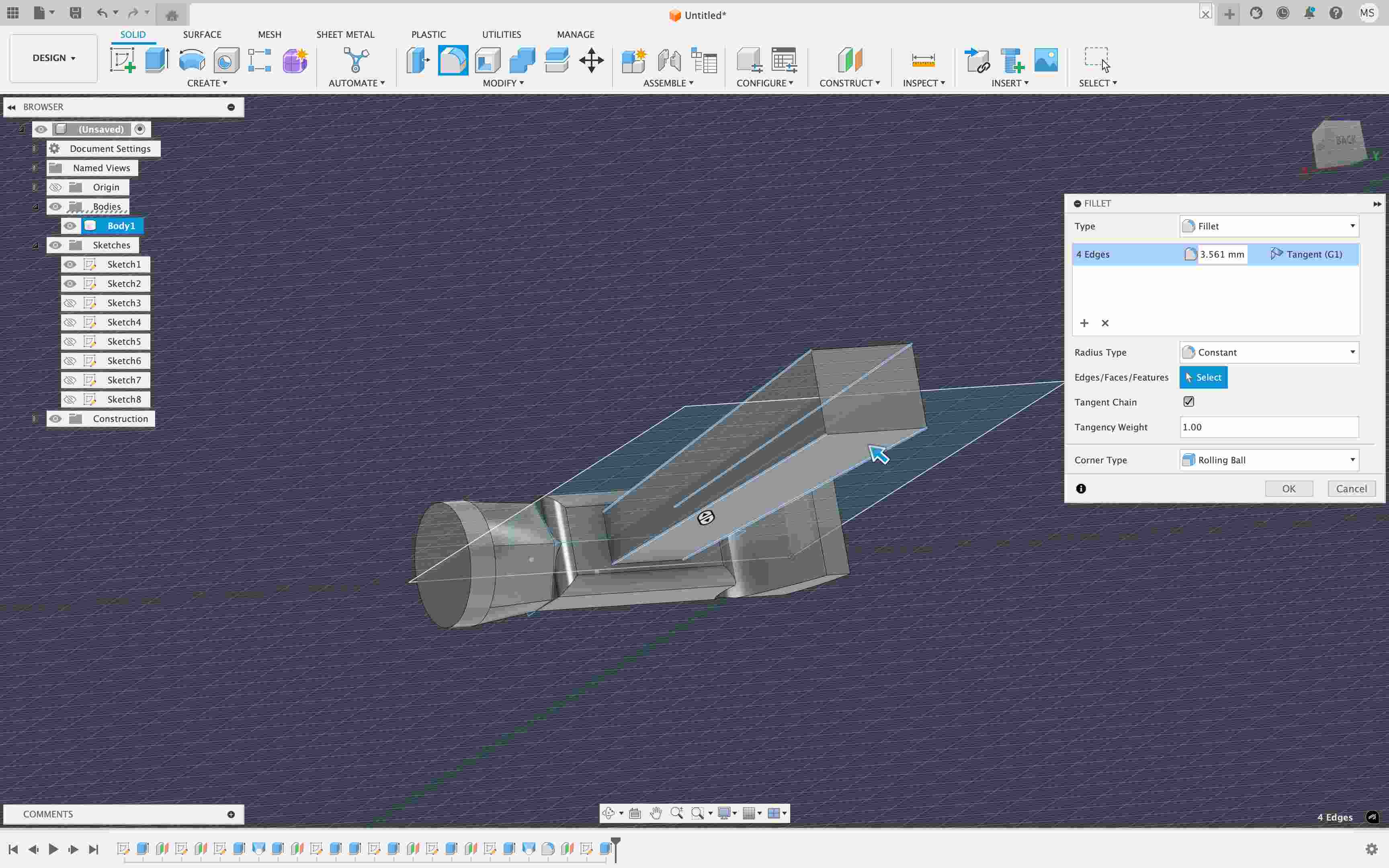
Task: Click the Orbit navigation icon
Action: [x=609, y=813]
